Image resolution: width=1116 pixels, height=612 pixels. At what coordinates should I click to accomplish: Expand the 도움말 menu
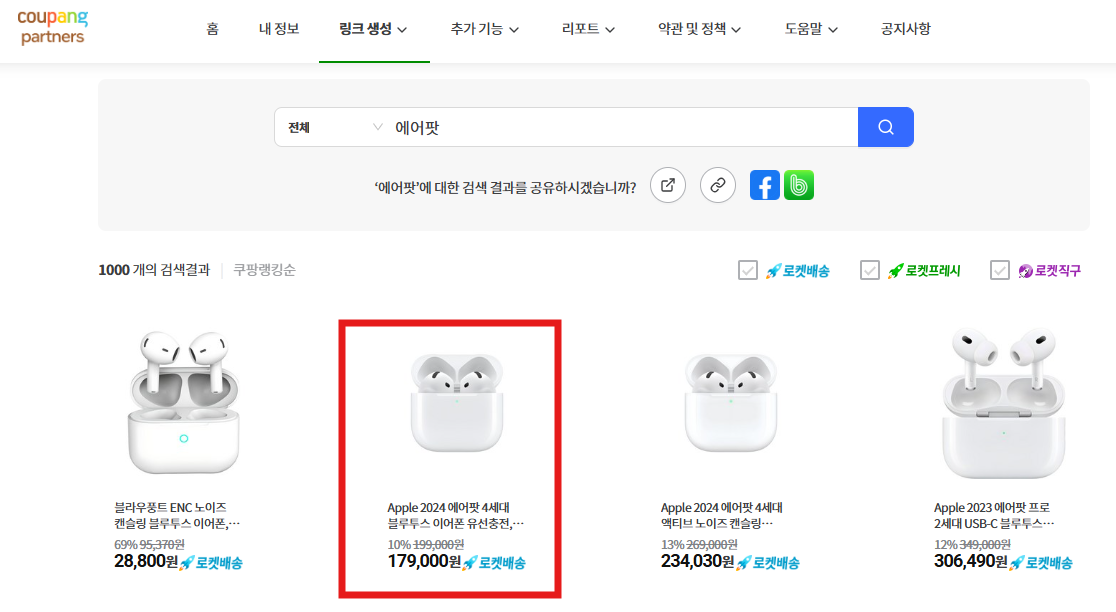point(811,29)
